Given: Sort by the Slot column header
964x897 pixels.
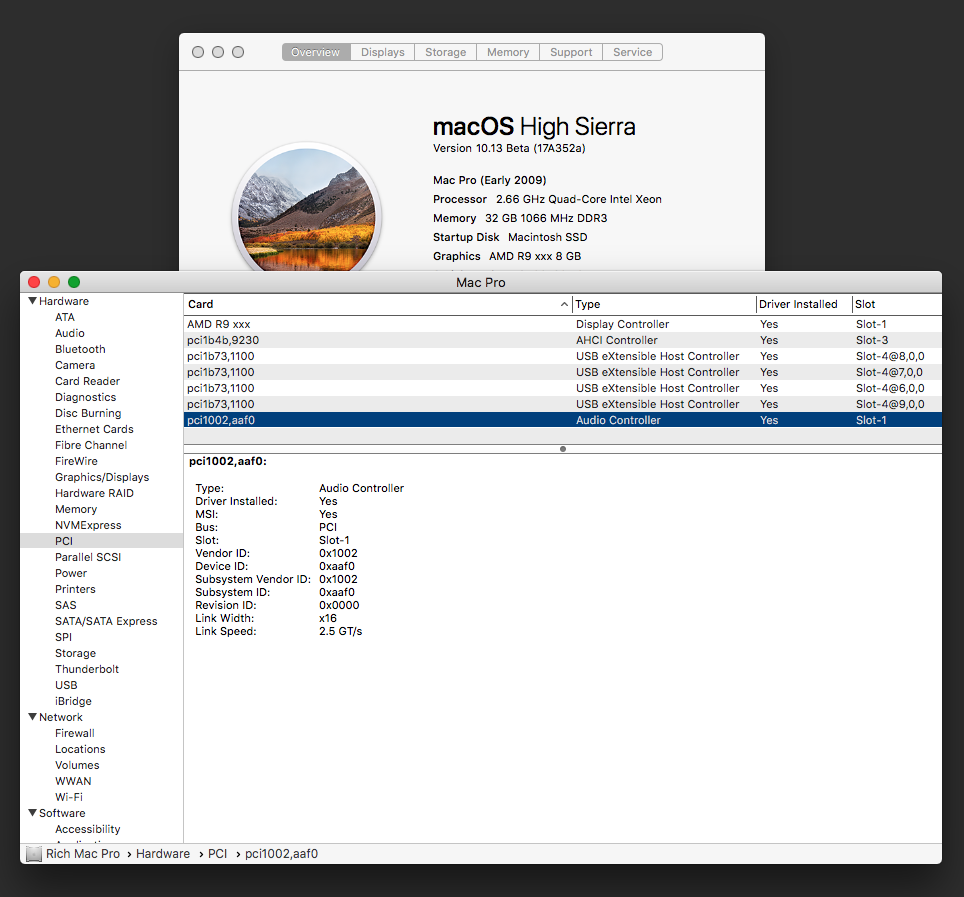Looking at the screenshot, I should (x=897, y=304).
